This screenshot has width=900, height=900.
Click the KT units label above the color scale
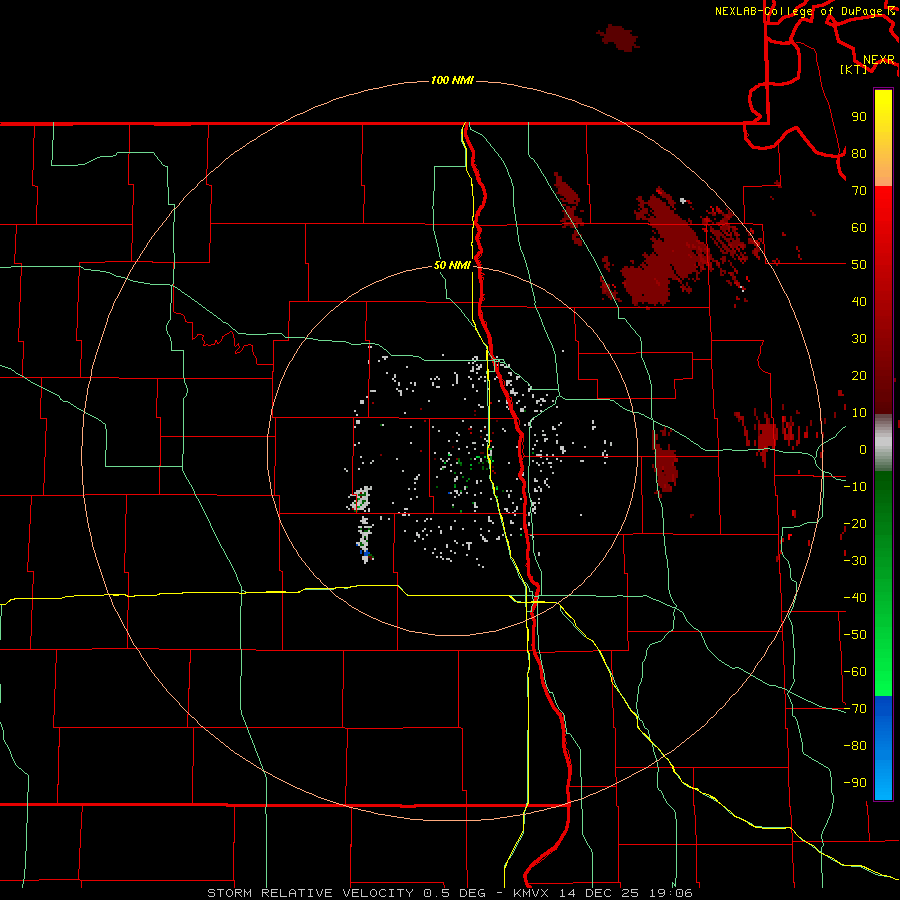click(854, 69)
